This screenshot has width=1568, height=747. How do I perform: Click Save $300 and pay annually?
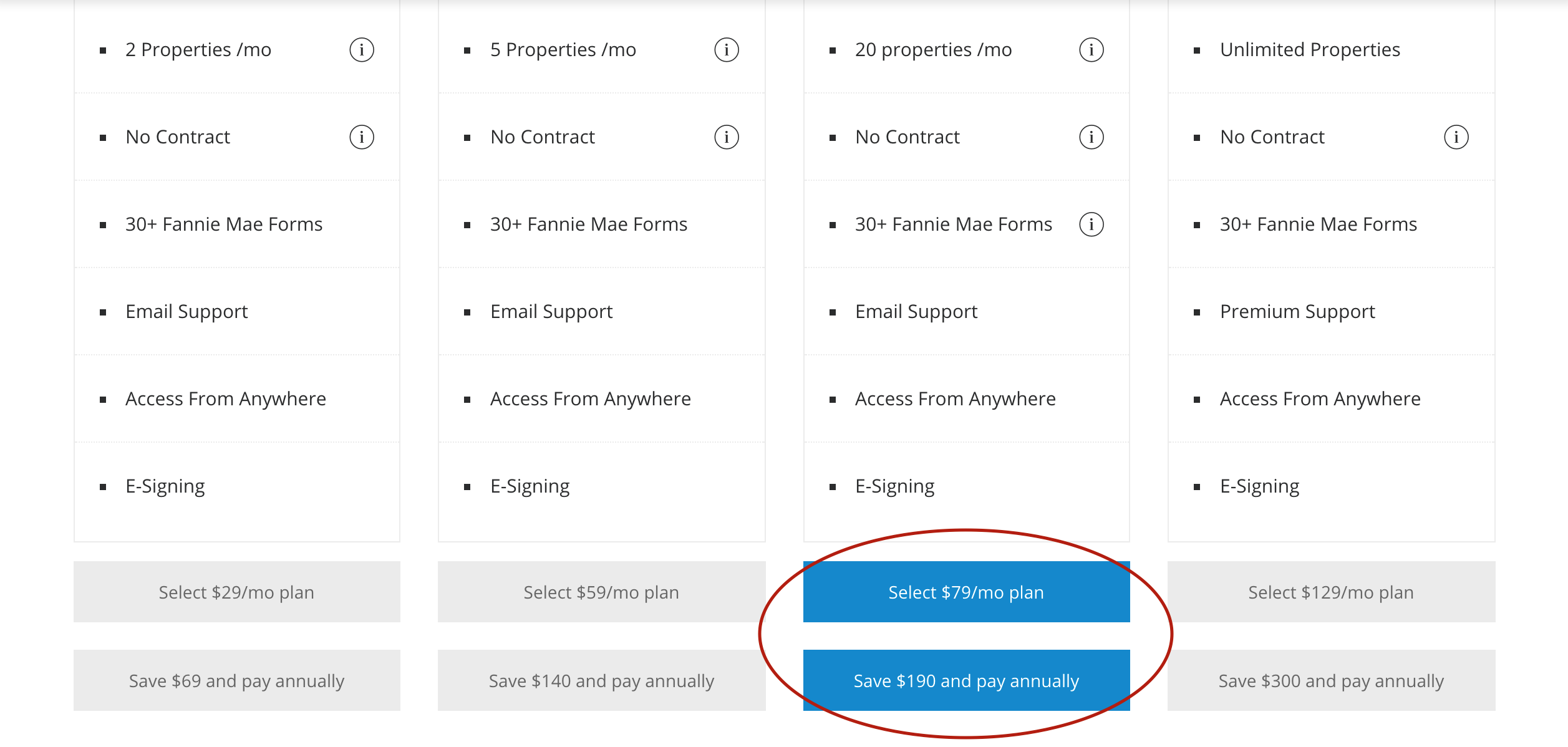pos(1332,680)
